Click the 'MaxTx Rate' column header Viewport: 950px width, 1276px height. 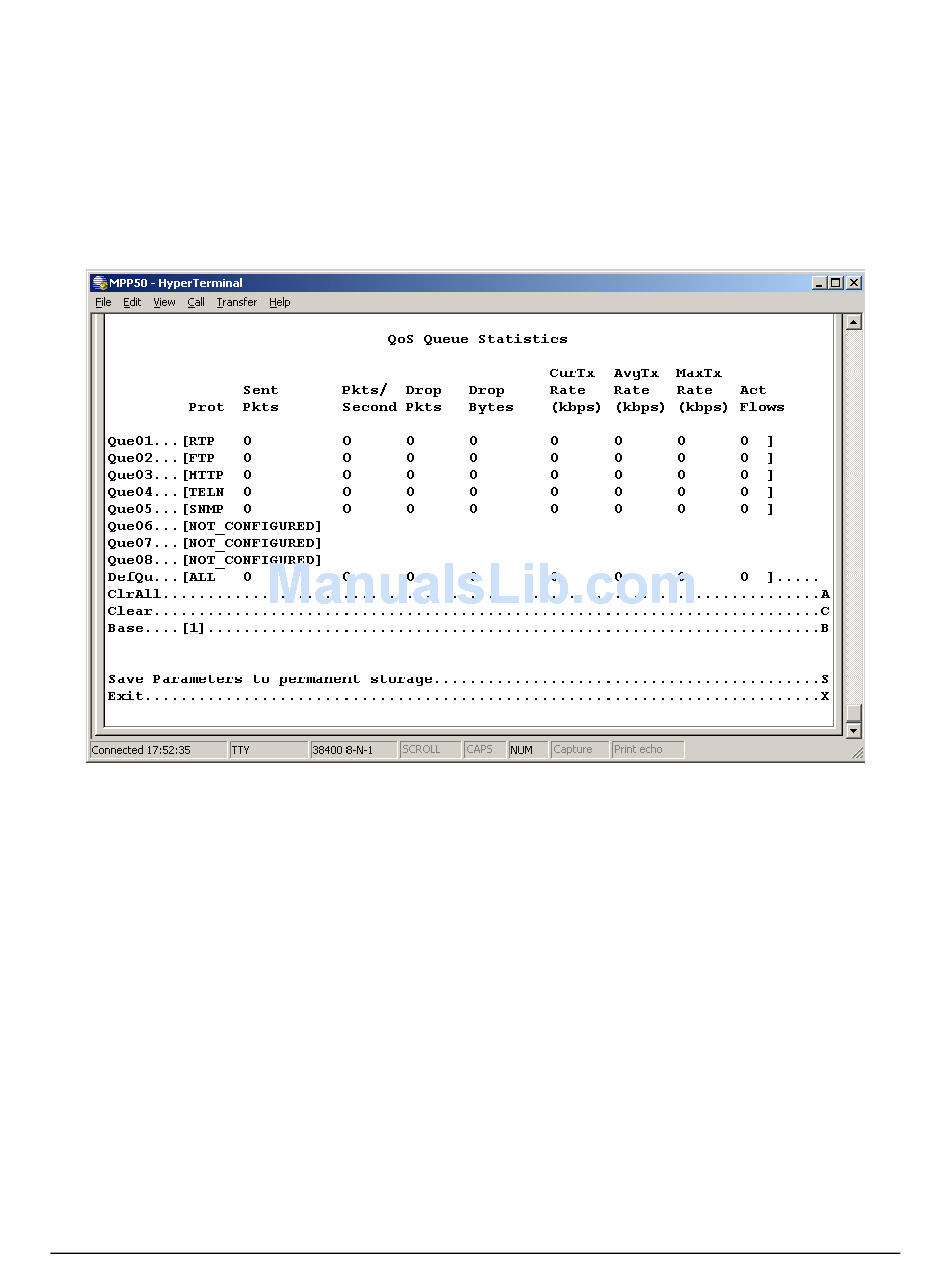(703, 390)
